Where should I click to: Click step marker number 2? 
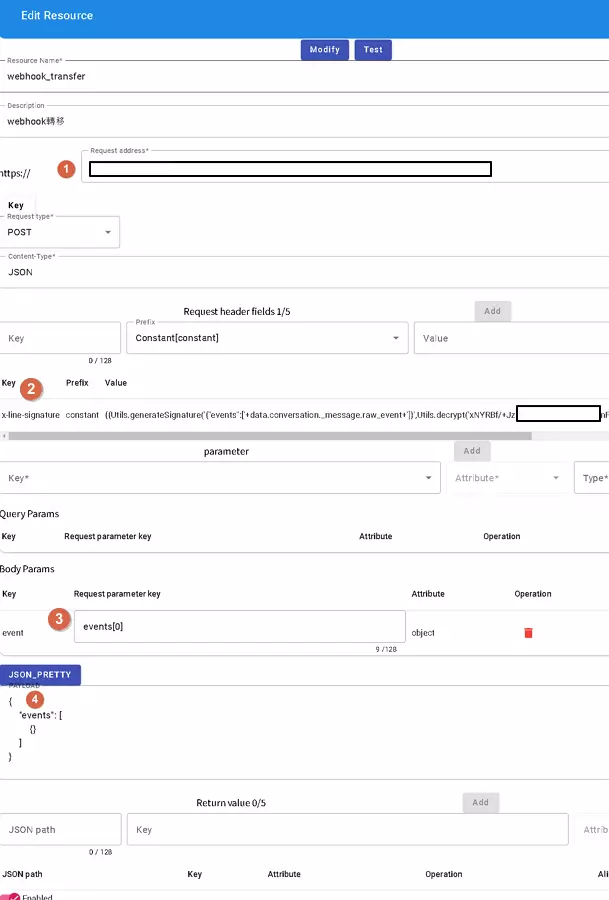pos(33,388)
